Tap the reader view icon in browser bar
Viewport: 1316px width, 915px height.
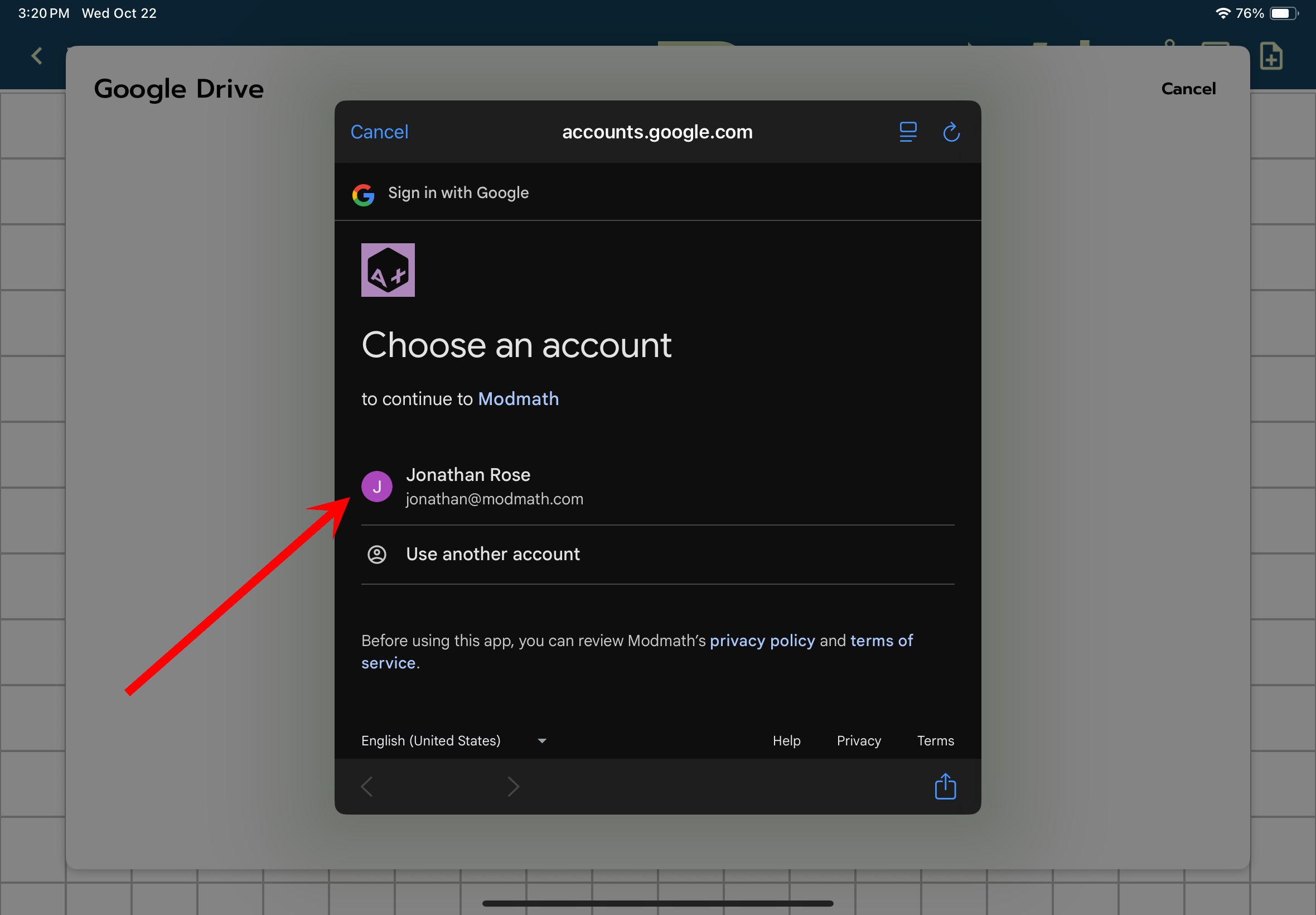(907, 132)
